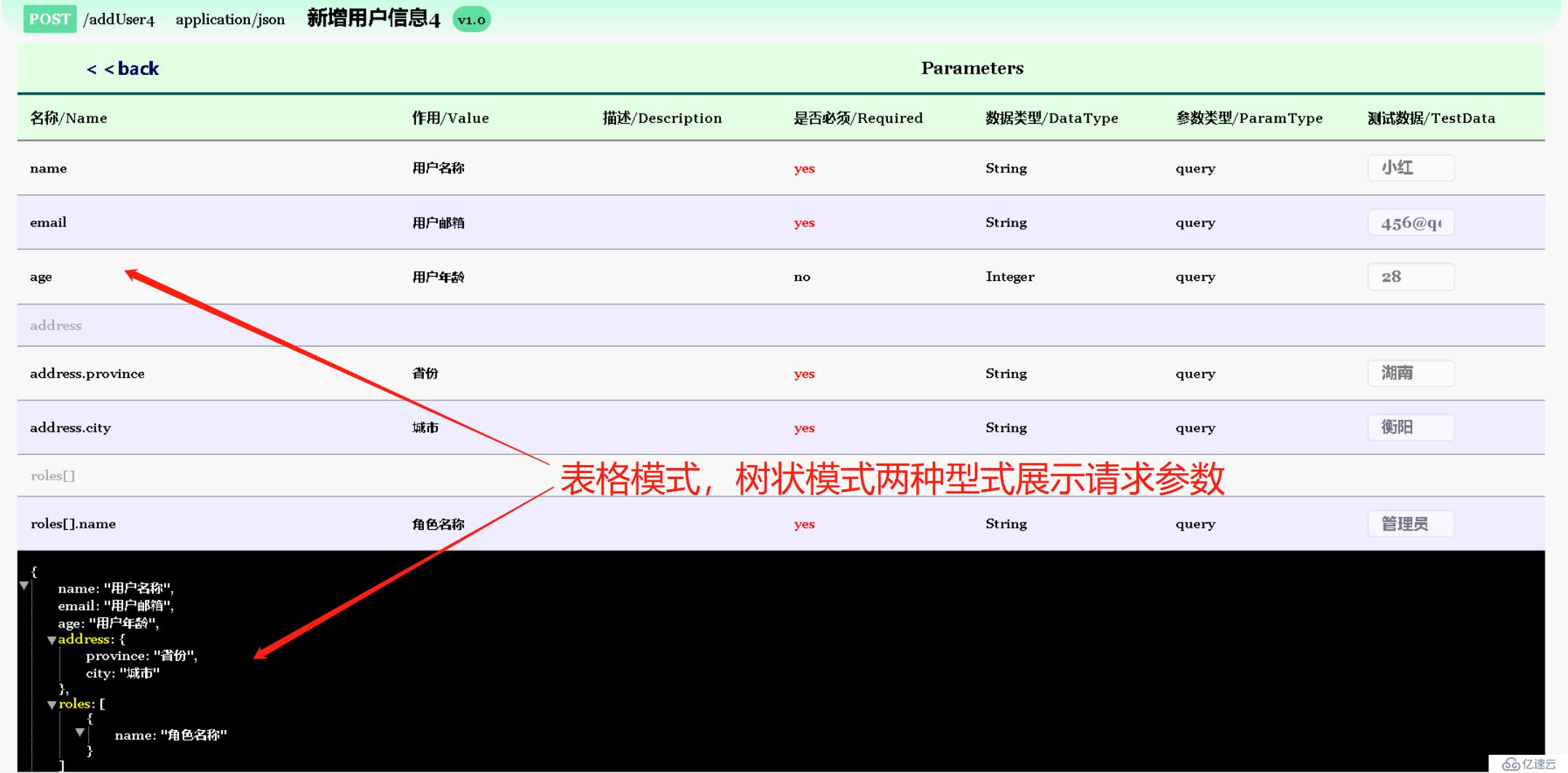The height and width of the screenshot is (773, 1568).
Task: Click email: "用户邮箱" line in JSON tree
Action: pos(116,606)
